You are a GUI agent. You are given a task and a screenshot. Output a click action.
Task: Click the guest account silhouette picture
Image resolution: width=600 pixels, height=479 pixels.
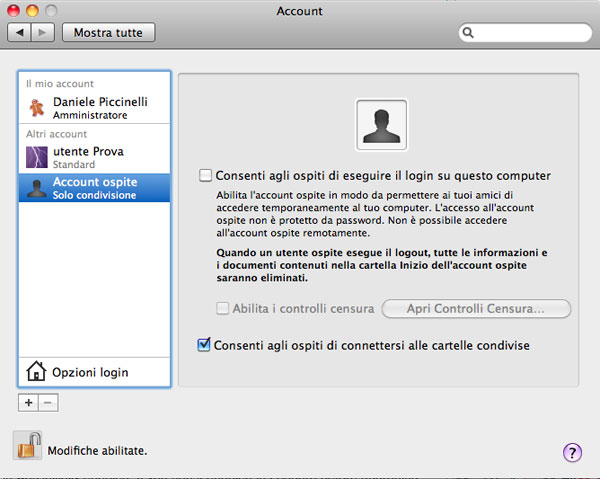pos(381,125)
